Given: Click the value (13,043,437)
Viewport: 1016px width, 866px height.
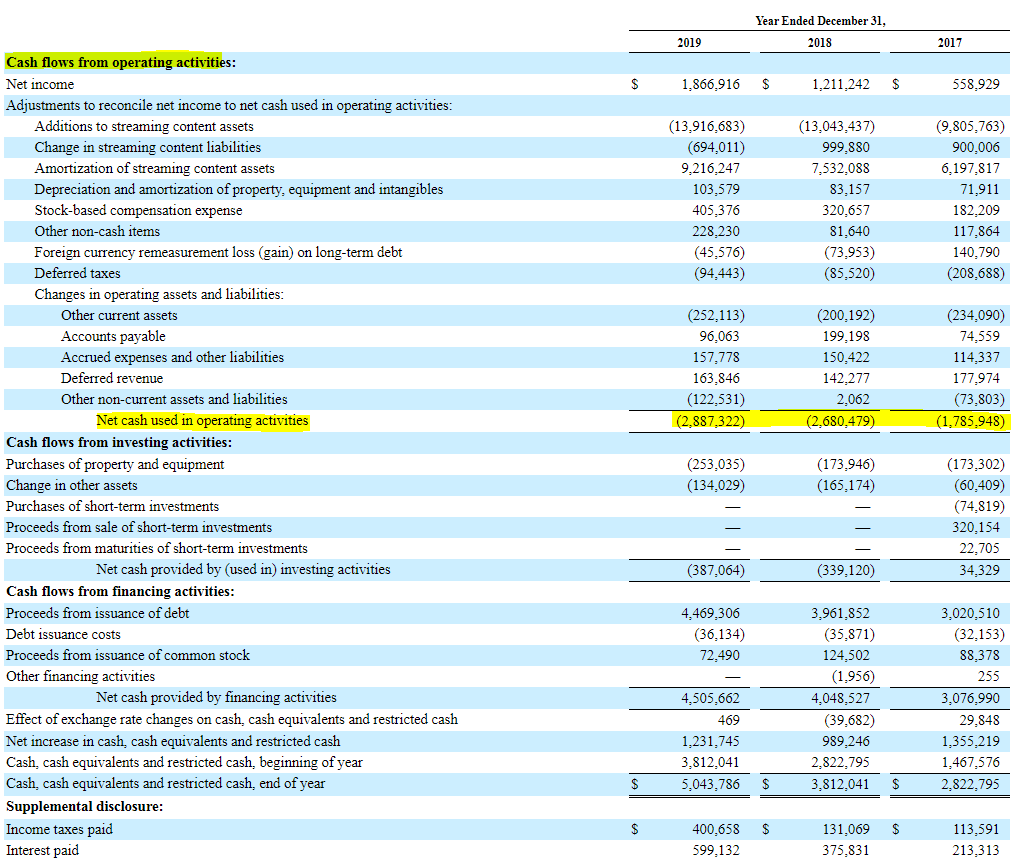Looking at the screenshot, I should coord(837,126).
